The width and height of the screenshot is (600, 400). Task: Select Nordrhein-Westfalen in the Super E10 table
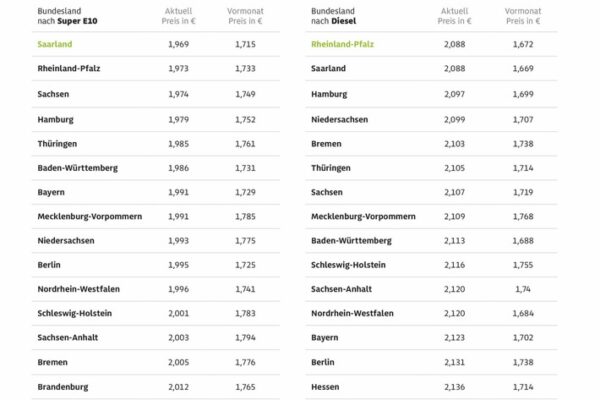[x=78, y=289]
